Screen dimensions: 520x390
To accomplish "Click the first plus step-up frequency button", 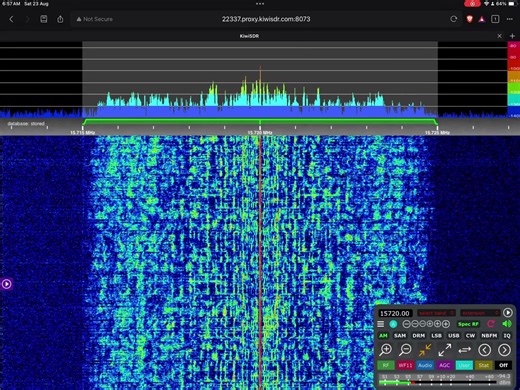I will [430, 324].
